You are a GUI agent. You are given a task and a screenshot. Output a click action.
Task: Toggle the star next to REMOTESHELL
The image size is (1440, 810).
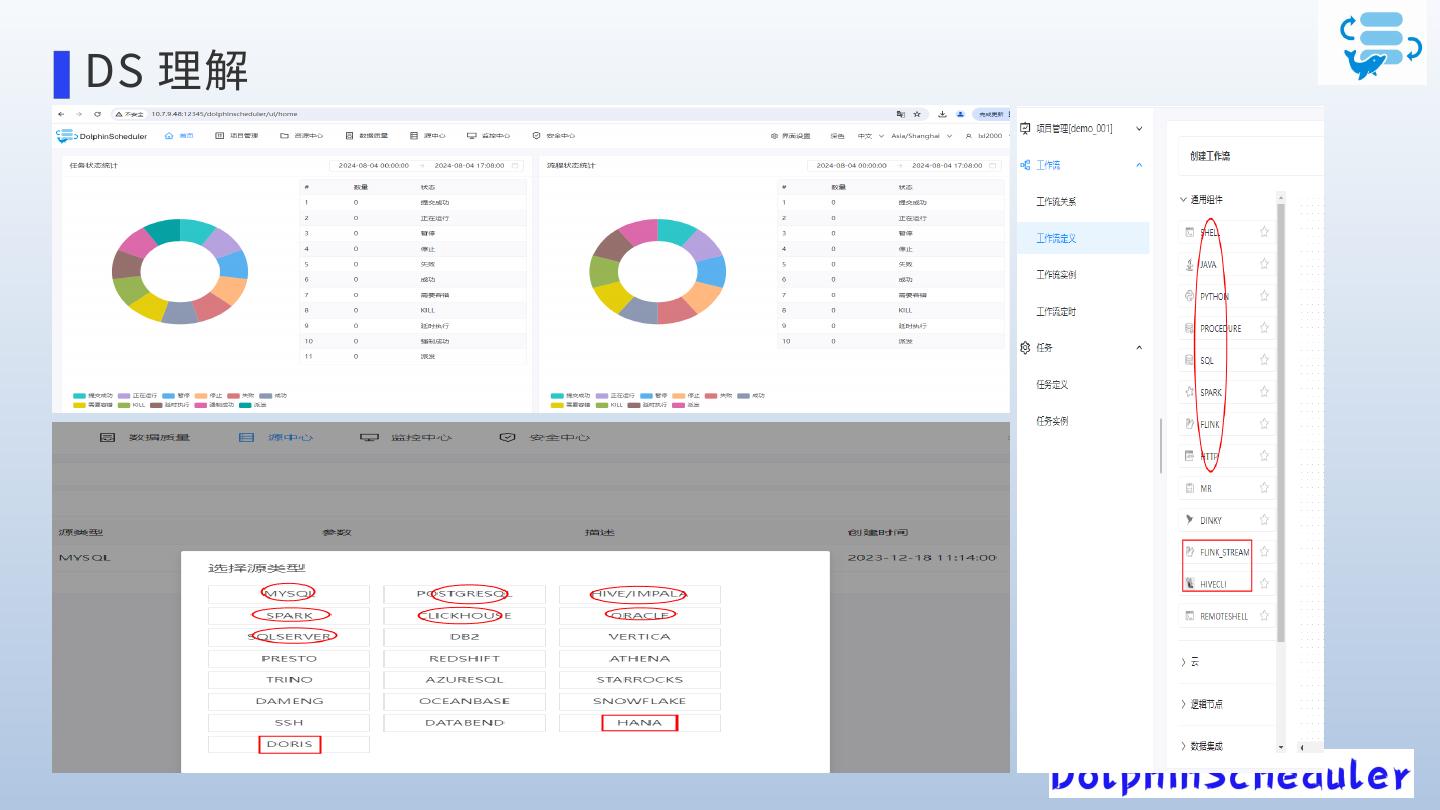1264,616
